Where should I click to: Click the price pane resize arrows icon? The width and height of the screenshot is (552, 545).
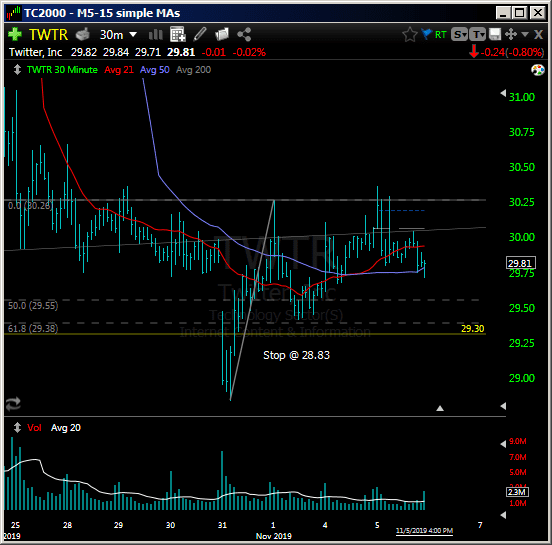click(17, 69)
